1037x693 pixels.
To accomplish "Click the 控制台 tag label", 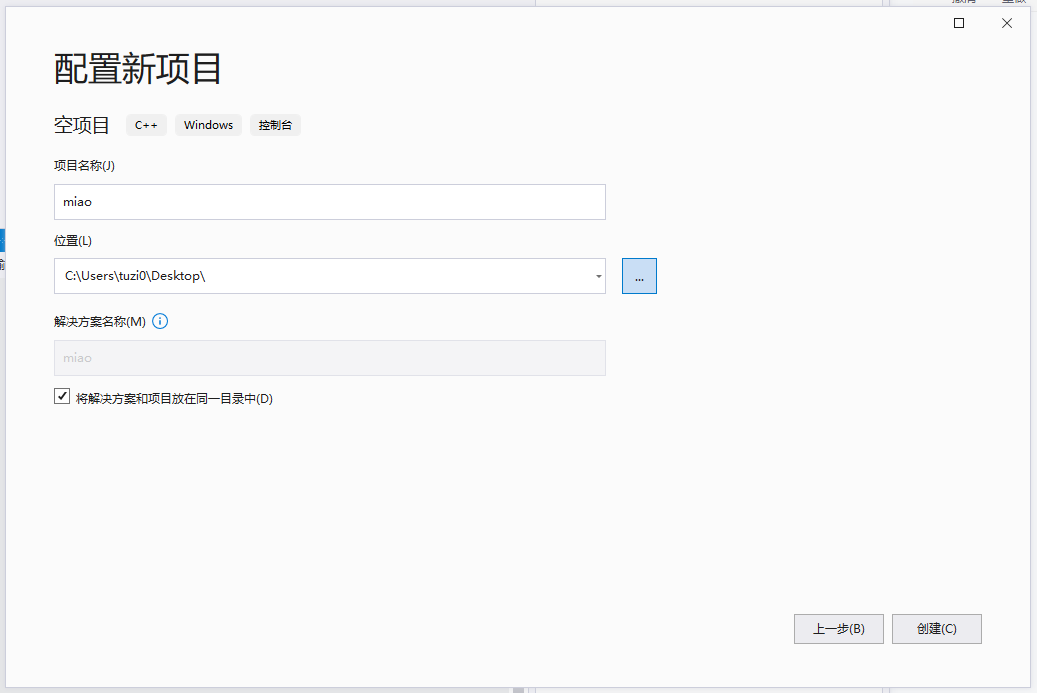I will click(275, 125).
